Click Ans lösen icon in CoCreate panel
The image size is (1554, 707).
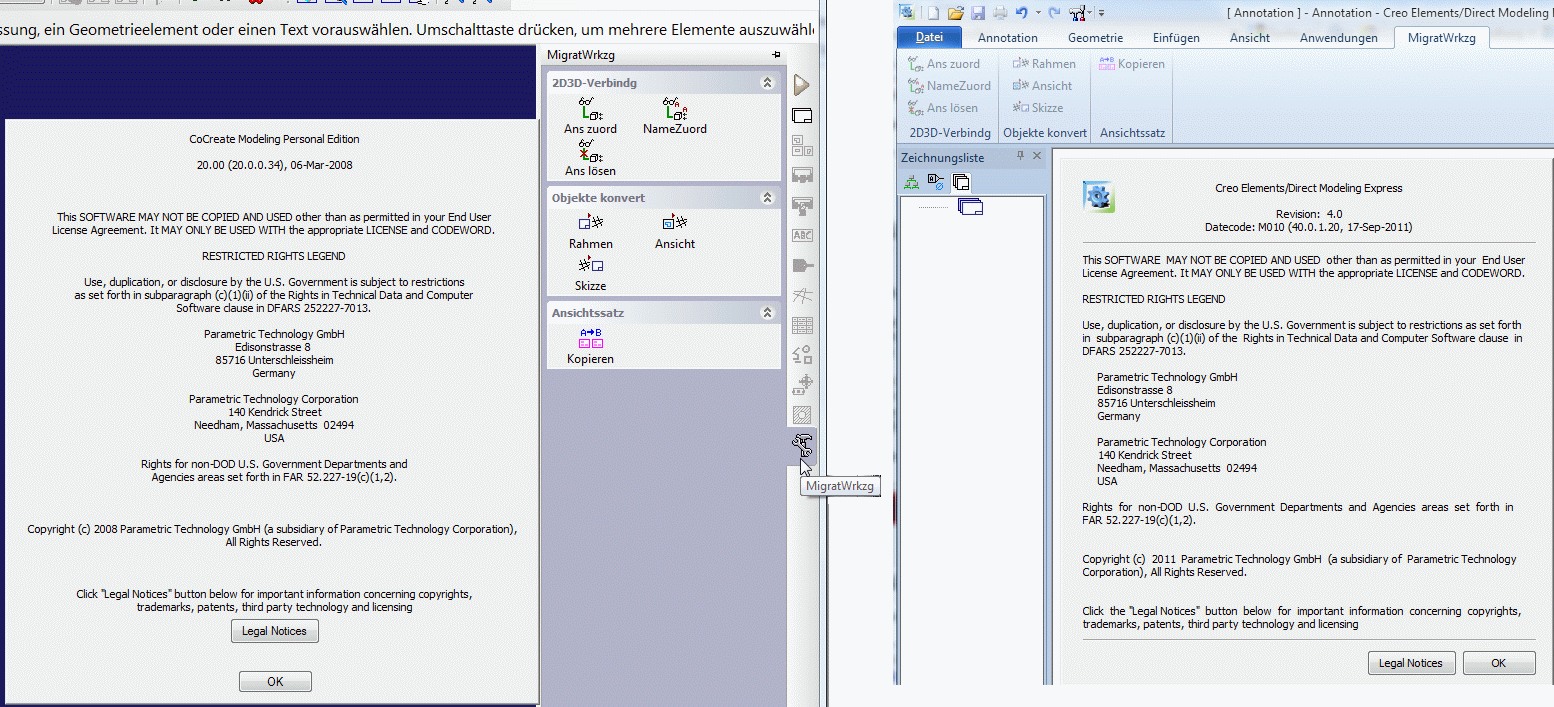pyautogui.click(x=590, y=150)
